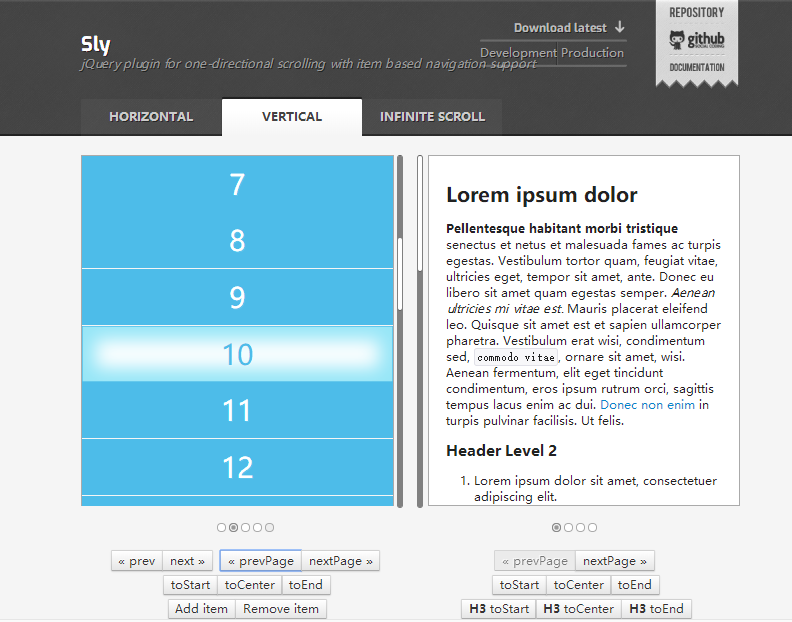Click « prevPage under the item list
Screen dimensions: 792x622
pos(261,561)
